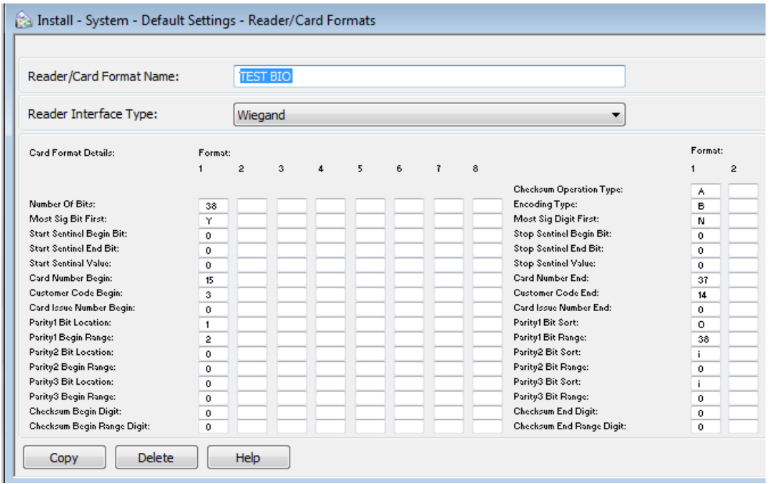This screenshot has width=770, height=484.
Task: Click Card Number End field showing 37
Action: point(703,280)
